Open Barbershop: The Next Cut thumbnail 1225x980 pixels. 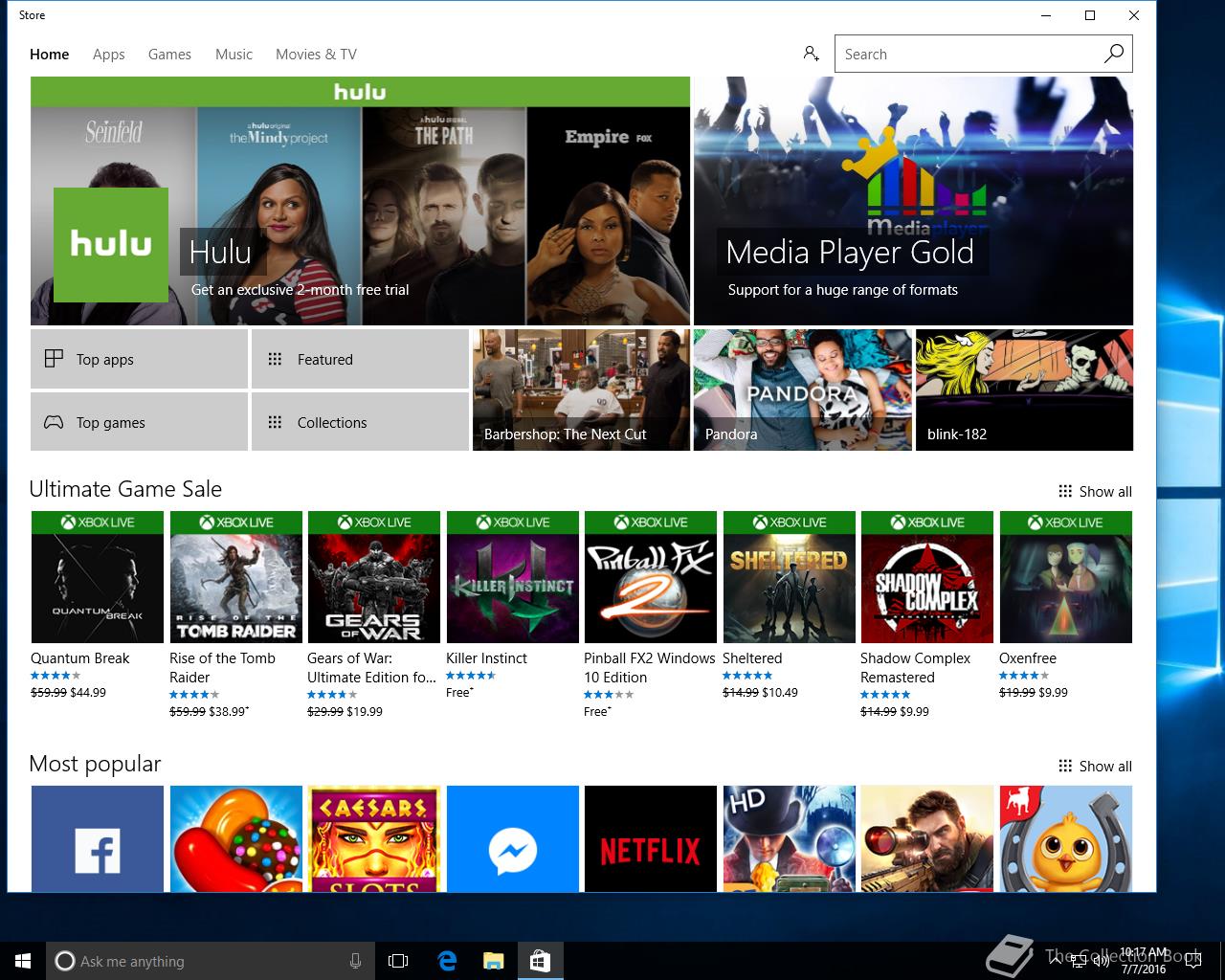tap(581, 390)
